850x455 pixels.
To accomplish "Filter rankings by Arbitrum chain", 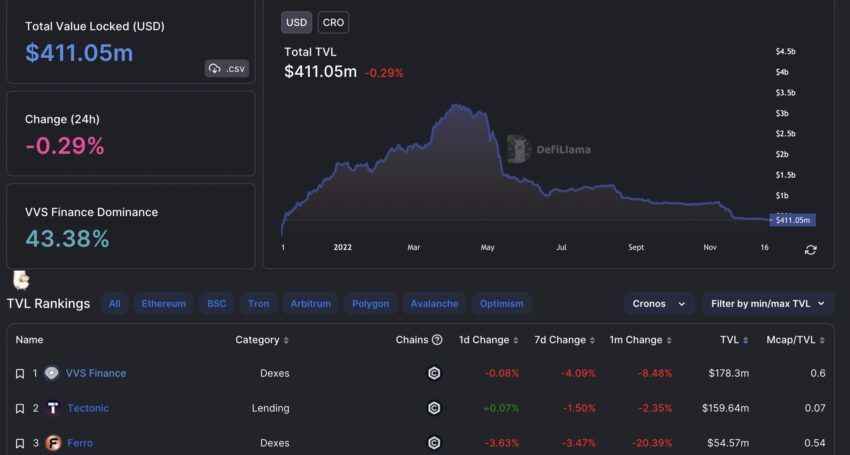I will [310, 303].
